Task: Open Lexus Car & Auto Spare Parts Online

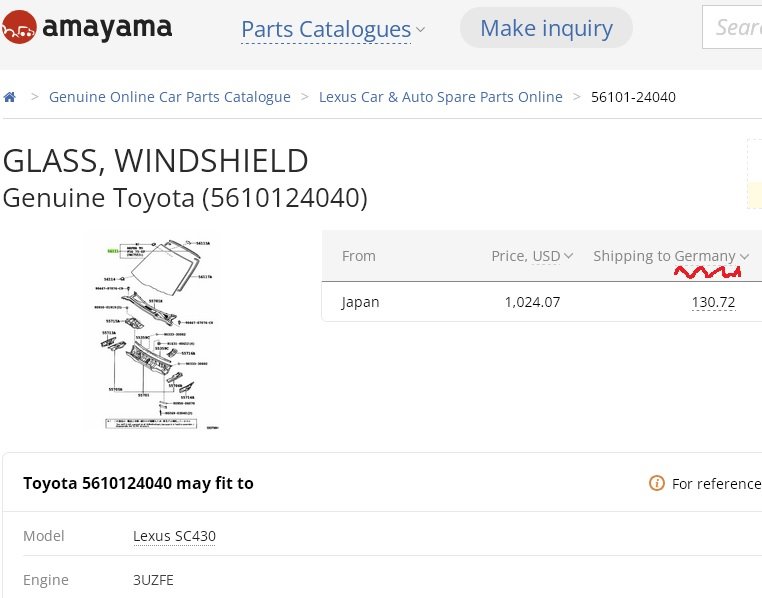Action: [x=440, y=97]
